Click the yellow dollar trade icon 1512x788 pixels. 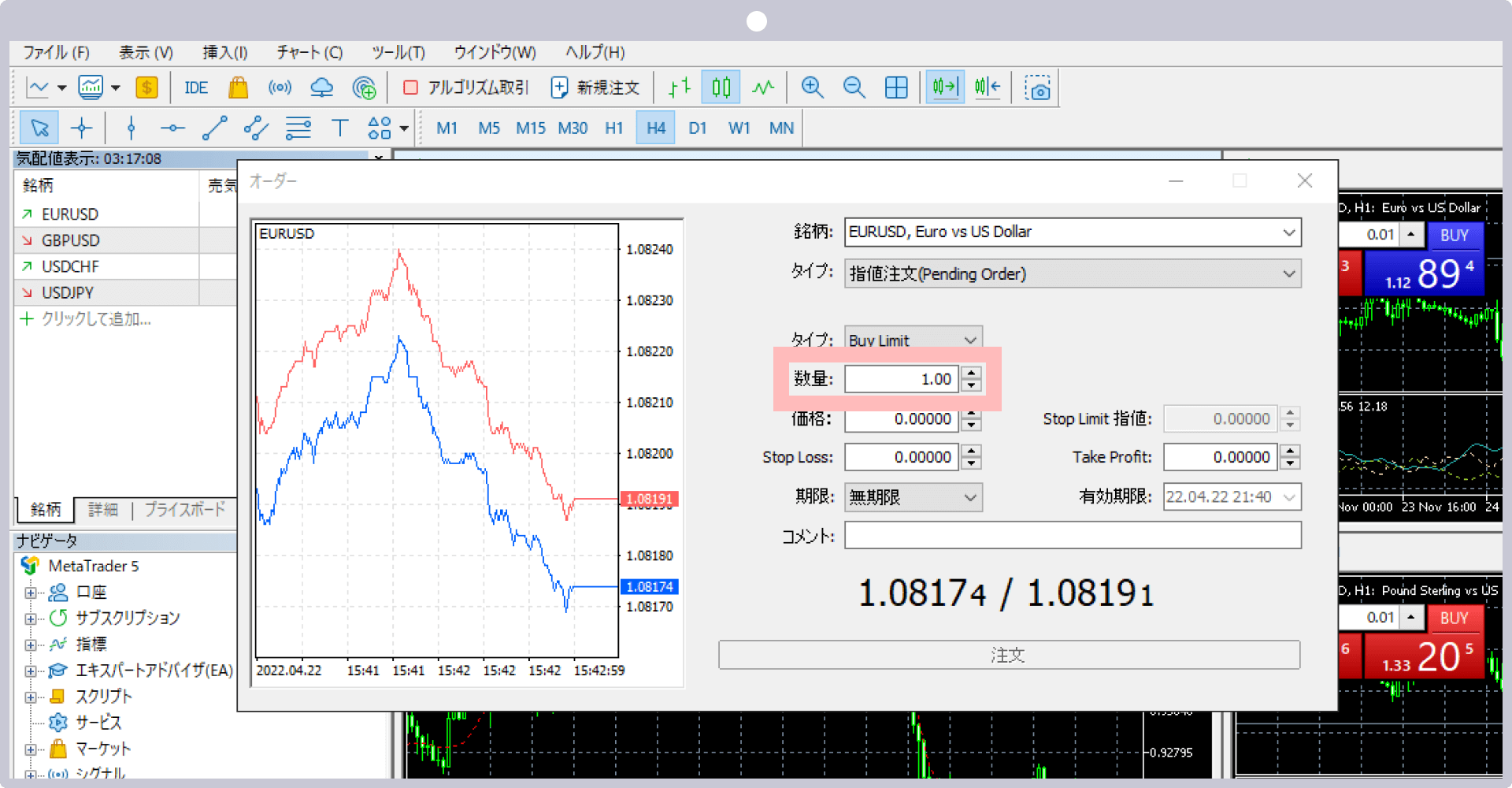pyautogui.click(x=146, y=87)
